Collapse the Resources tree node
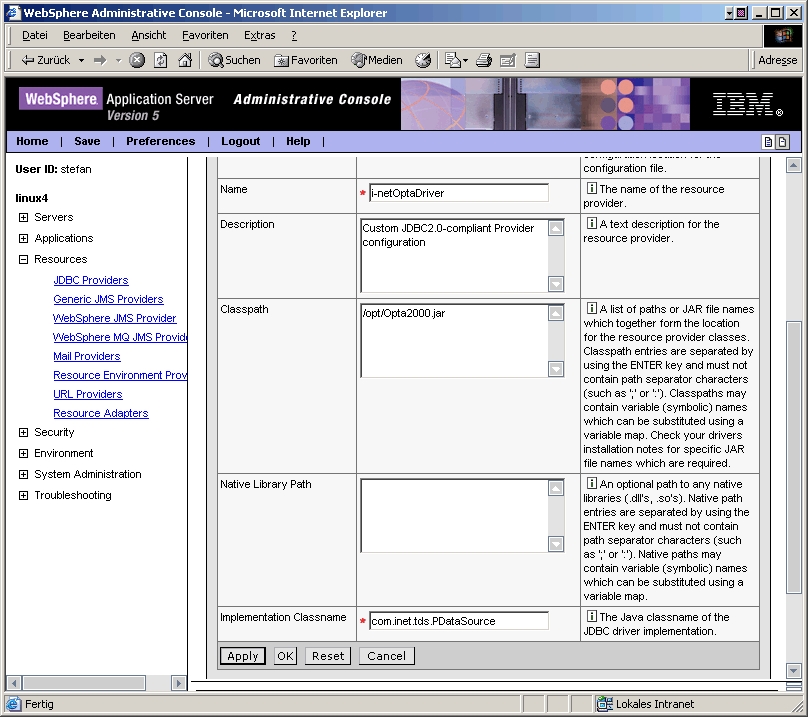This screenshot has height=717, width=808. 23,259
